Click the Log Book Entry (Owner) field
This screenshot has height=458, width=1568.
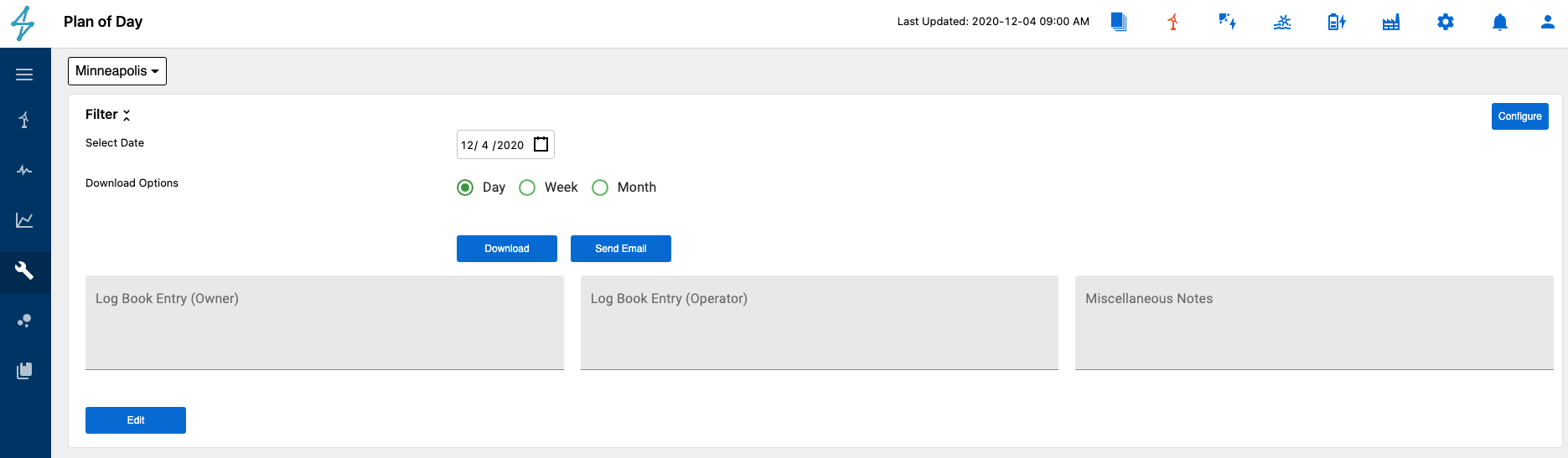(x=324, y=322)
